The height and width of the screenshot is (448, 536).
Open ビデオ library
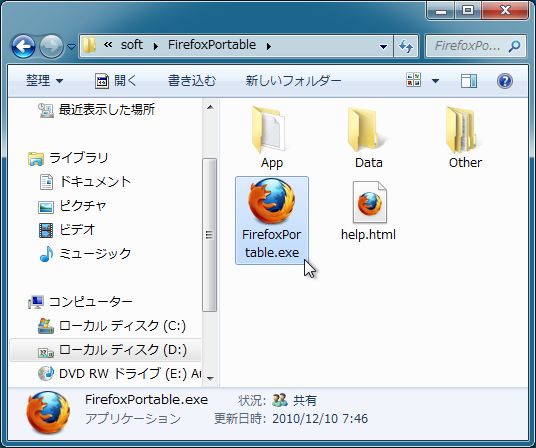(x=77, y=229)
